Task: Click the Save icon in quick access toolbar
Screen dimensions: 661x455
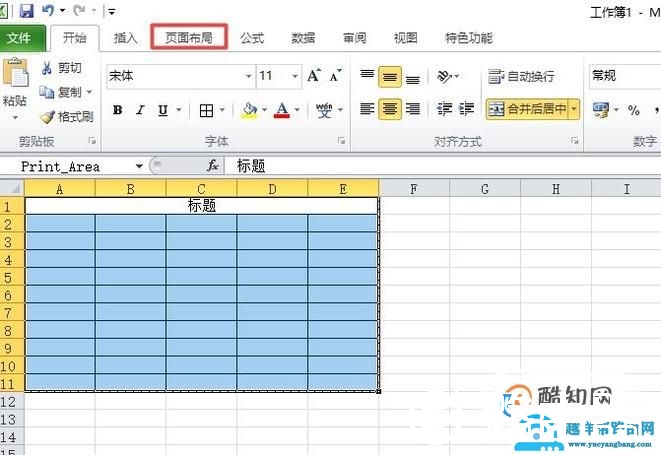Action: point(26,10)
